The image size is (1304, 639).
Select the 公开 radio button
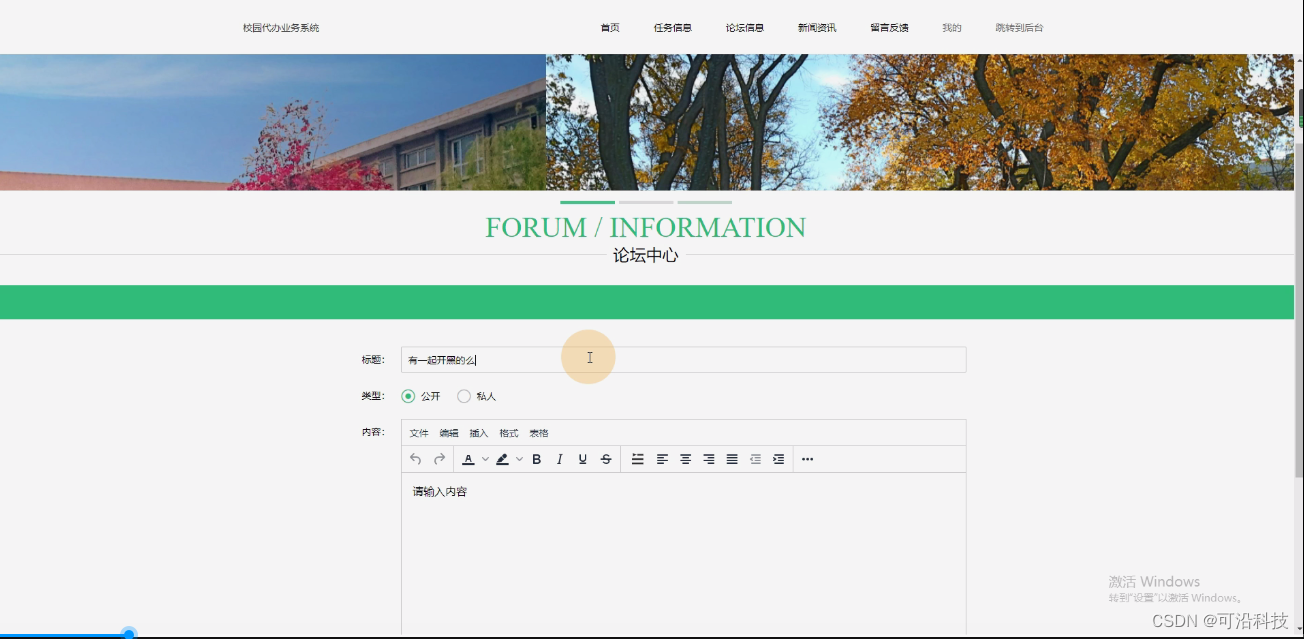408,396
